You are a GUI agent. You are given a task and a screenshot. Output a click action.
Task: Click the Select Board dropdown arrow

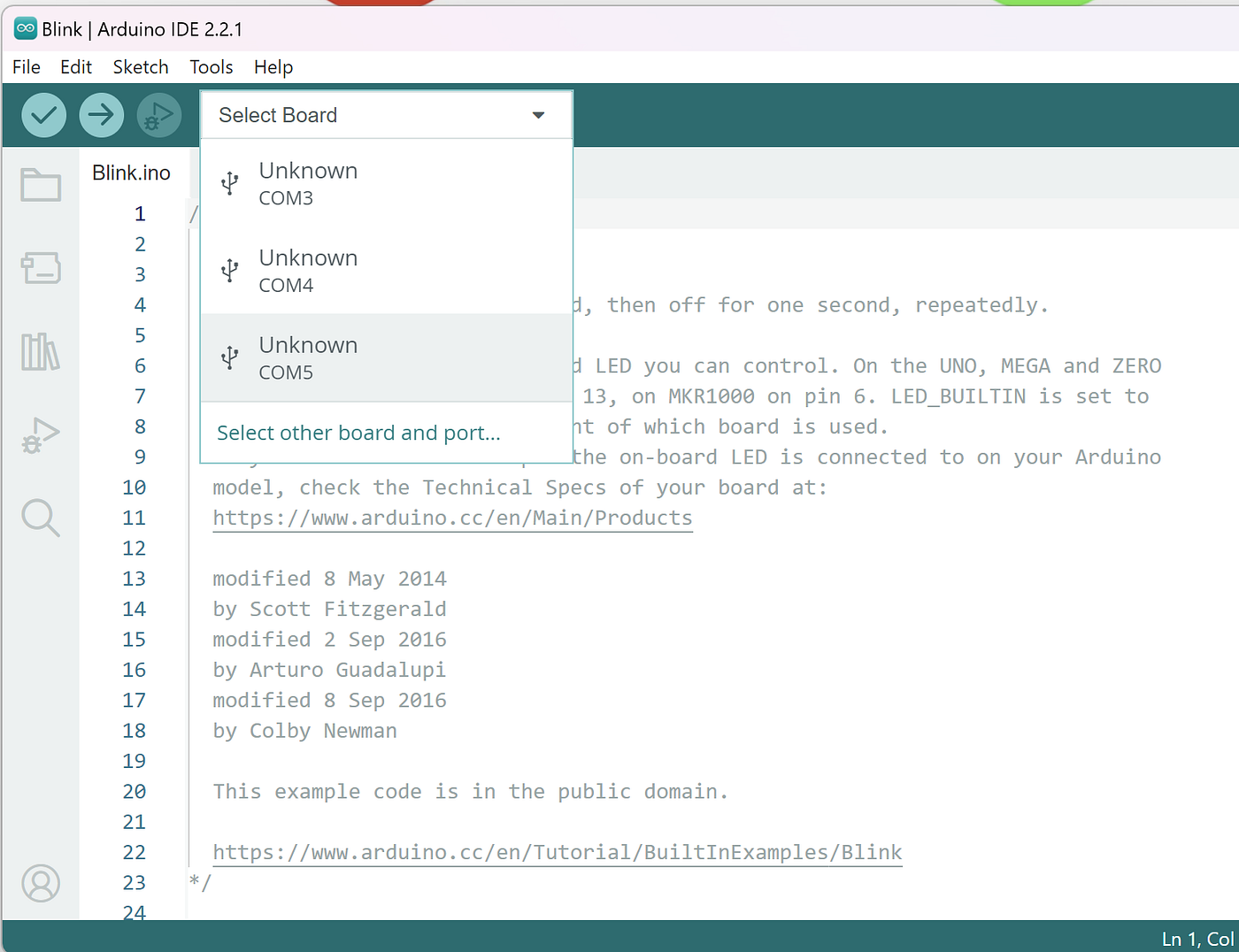coord(538,115)
